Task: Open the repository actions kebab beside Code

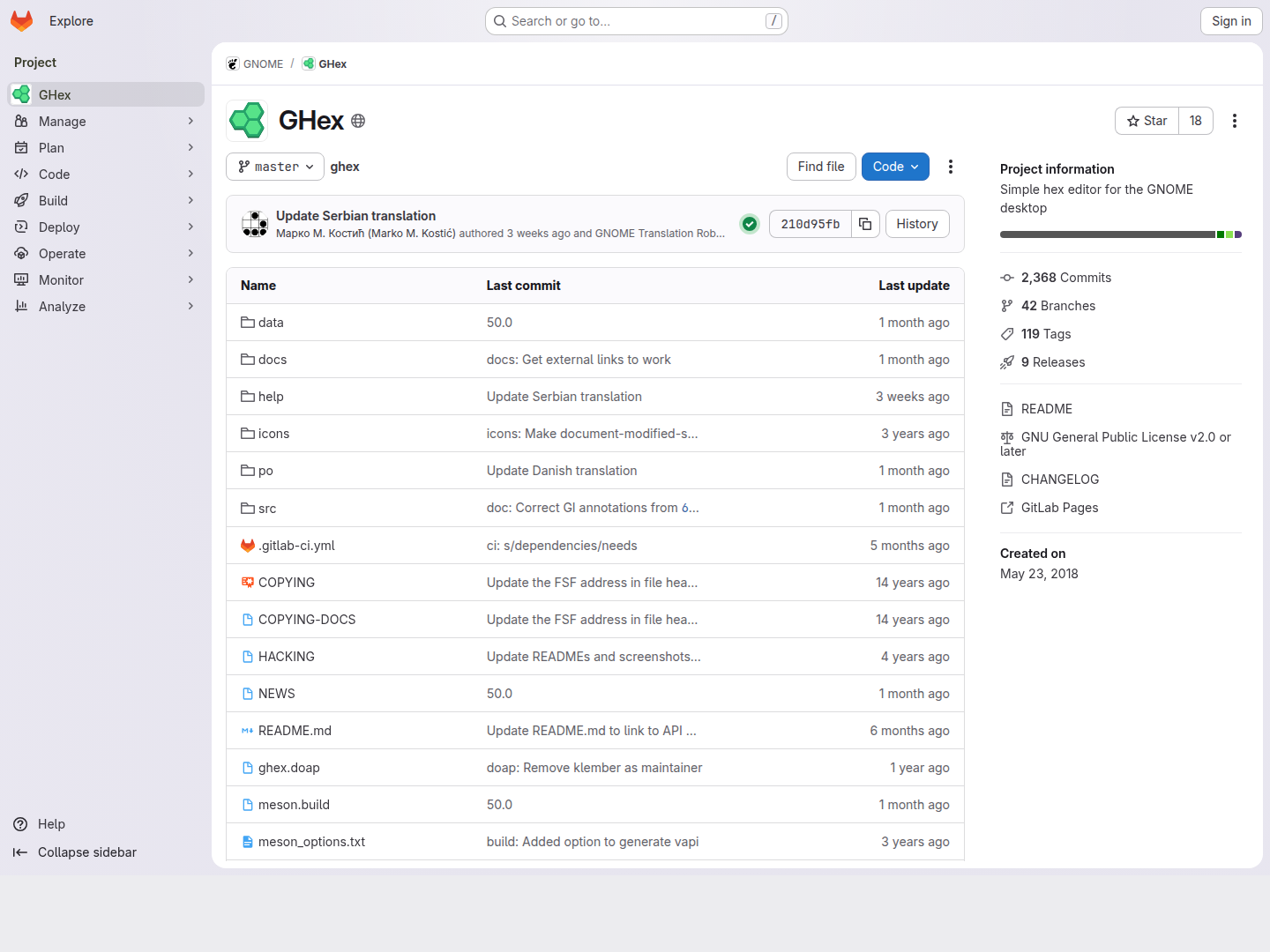Action: pos(951,167)
